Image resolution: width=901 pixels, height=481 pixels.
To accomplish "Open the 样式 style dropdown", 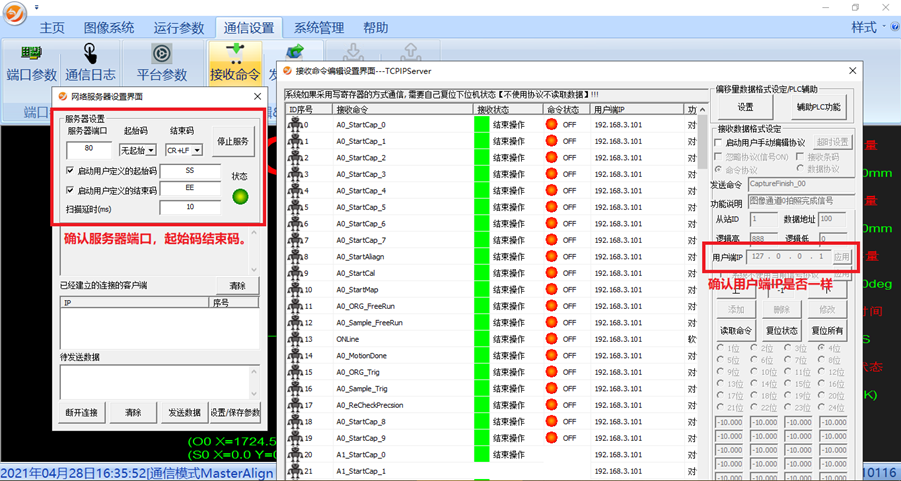I will pos(868,28).
